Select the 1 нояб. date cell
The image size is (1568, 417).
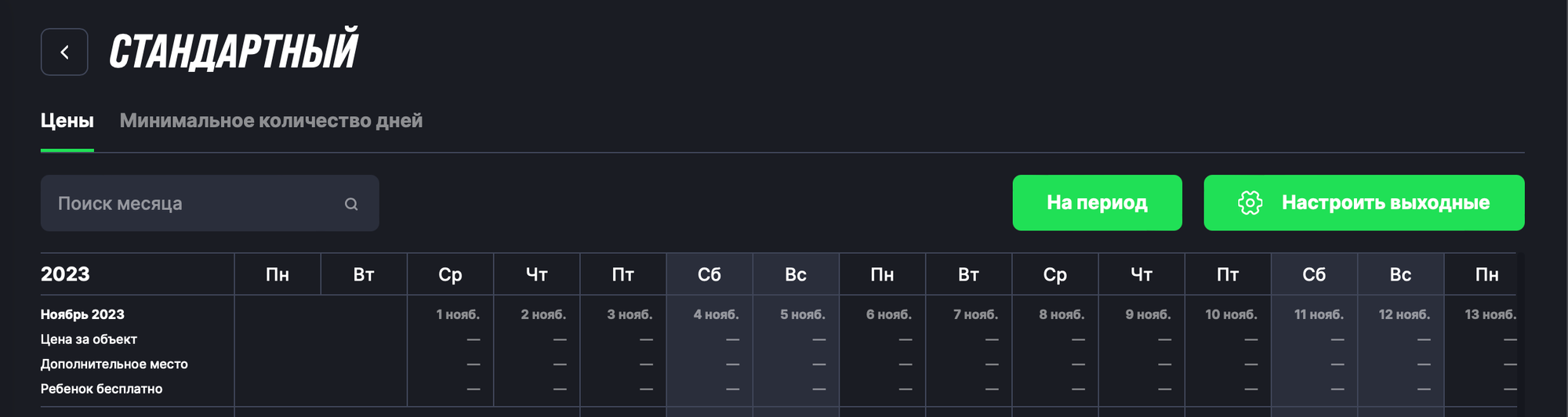coord(458,314)
